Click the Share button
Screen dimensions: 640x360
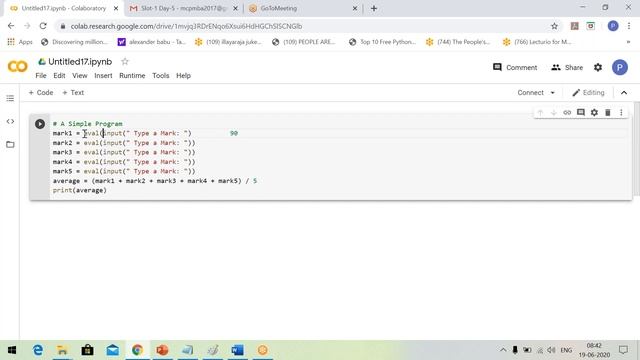(x=567, y=67)
